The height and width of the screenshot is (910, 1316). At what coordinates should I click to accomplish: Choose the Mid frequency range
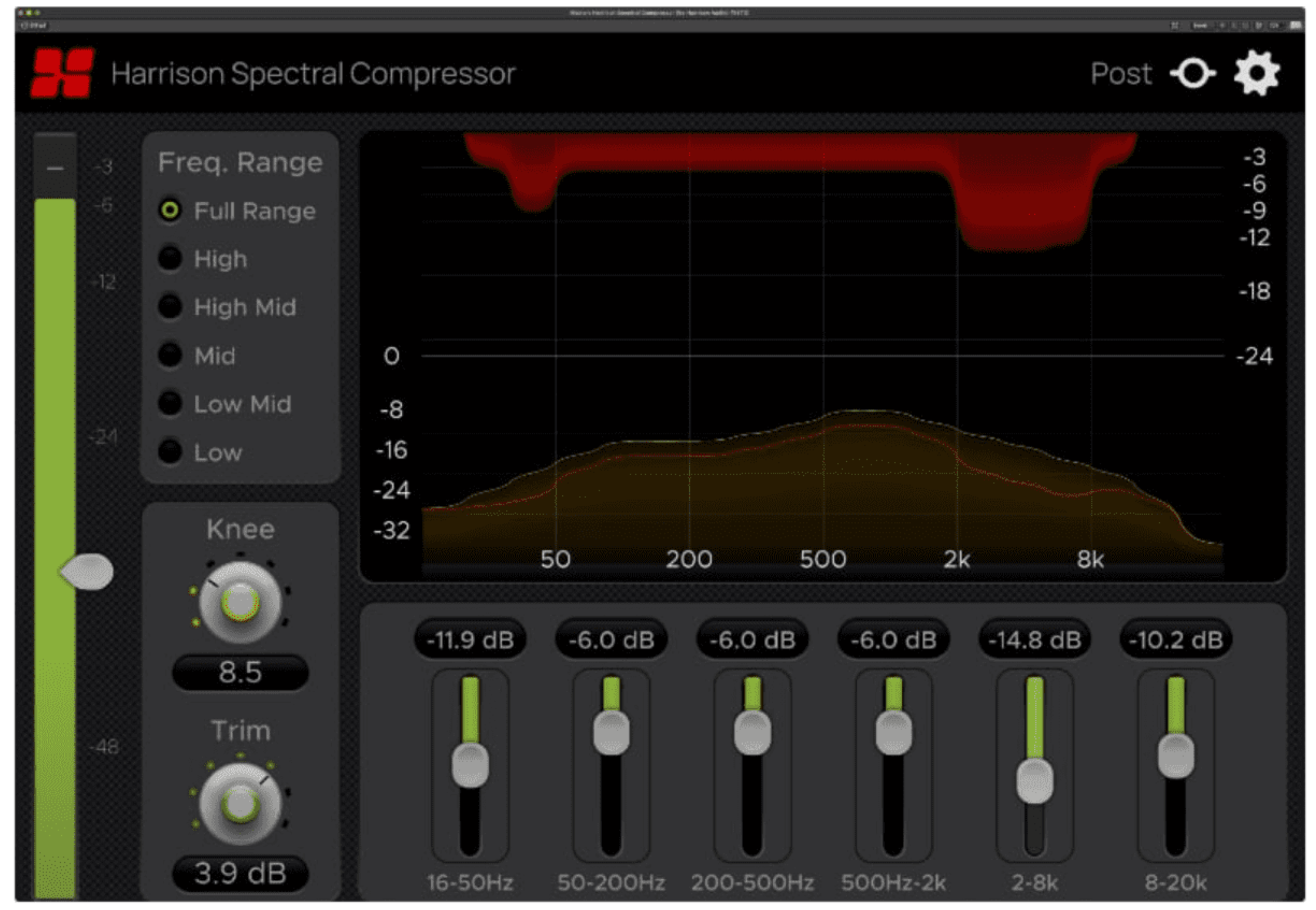[x=197, y=356]
